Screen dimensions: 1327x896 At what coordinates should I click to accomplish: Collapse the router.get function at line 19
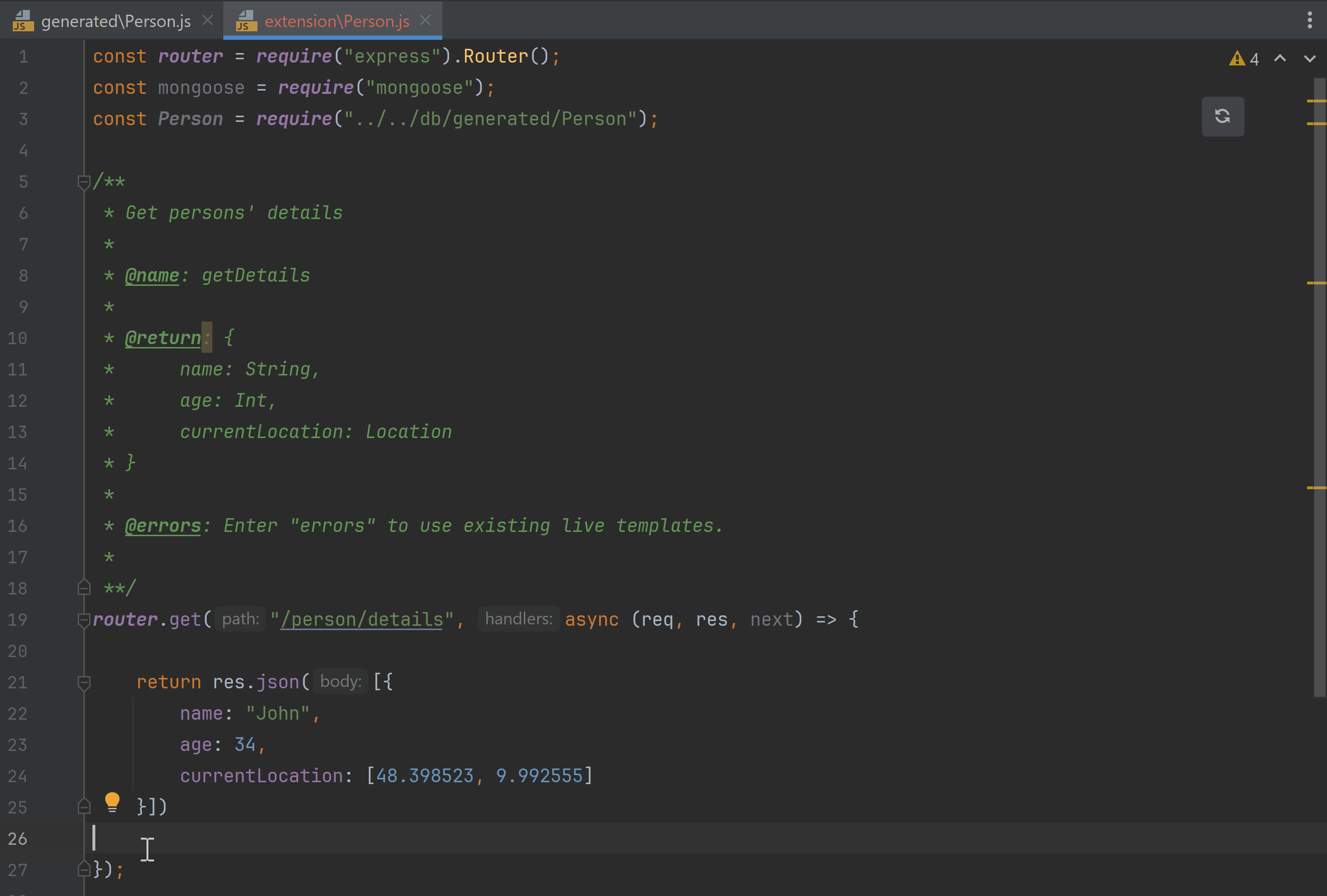pos(84,620)
